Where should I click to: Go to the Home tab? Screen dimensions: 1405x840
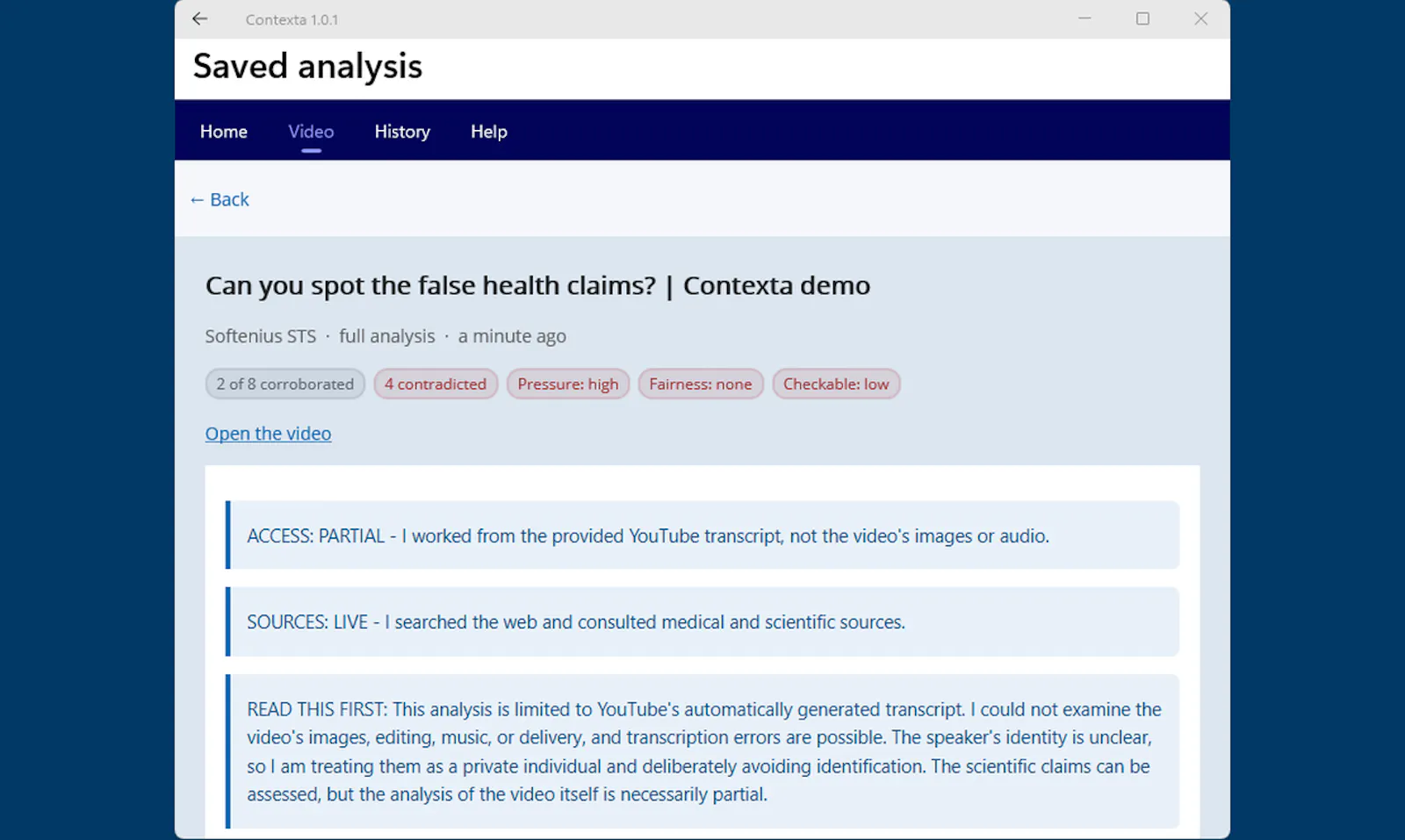224,132
